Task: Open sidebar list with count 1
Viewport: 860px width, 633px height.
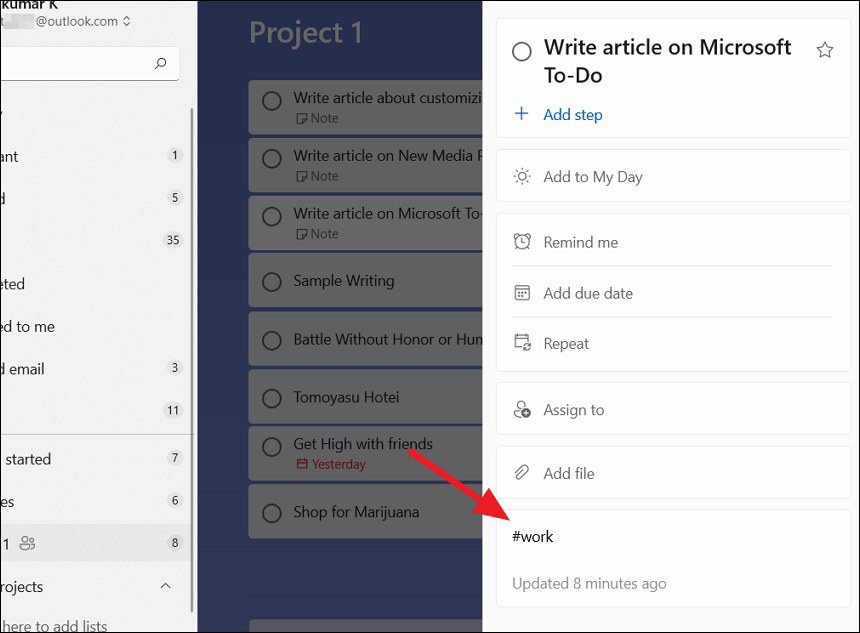Action: point(93,156)
